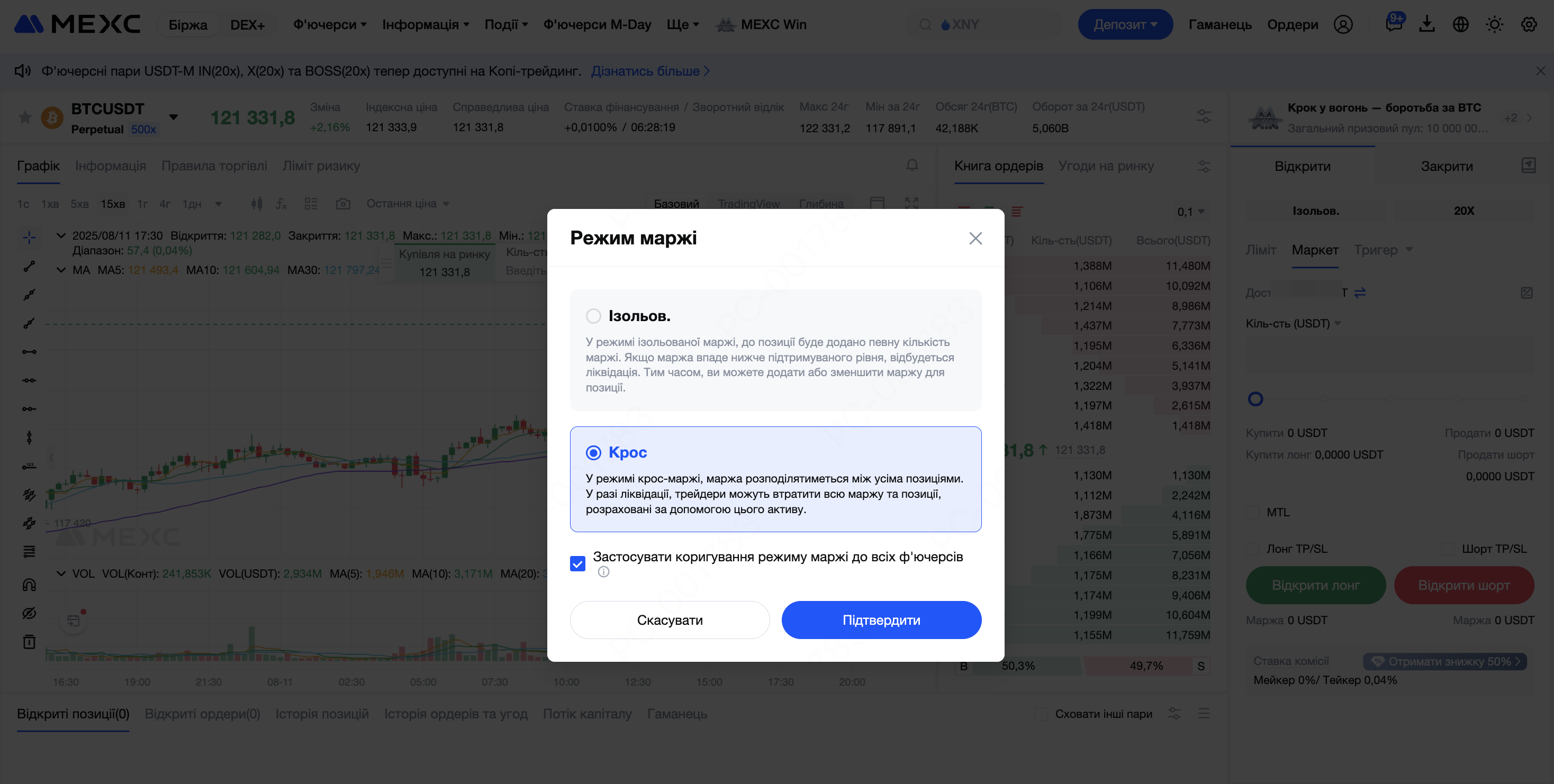
Task: Click the Підтвердити button
Action: tap(881, 620)
